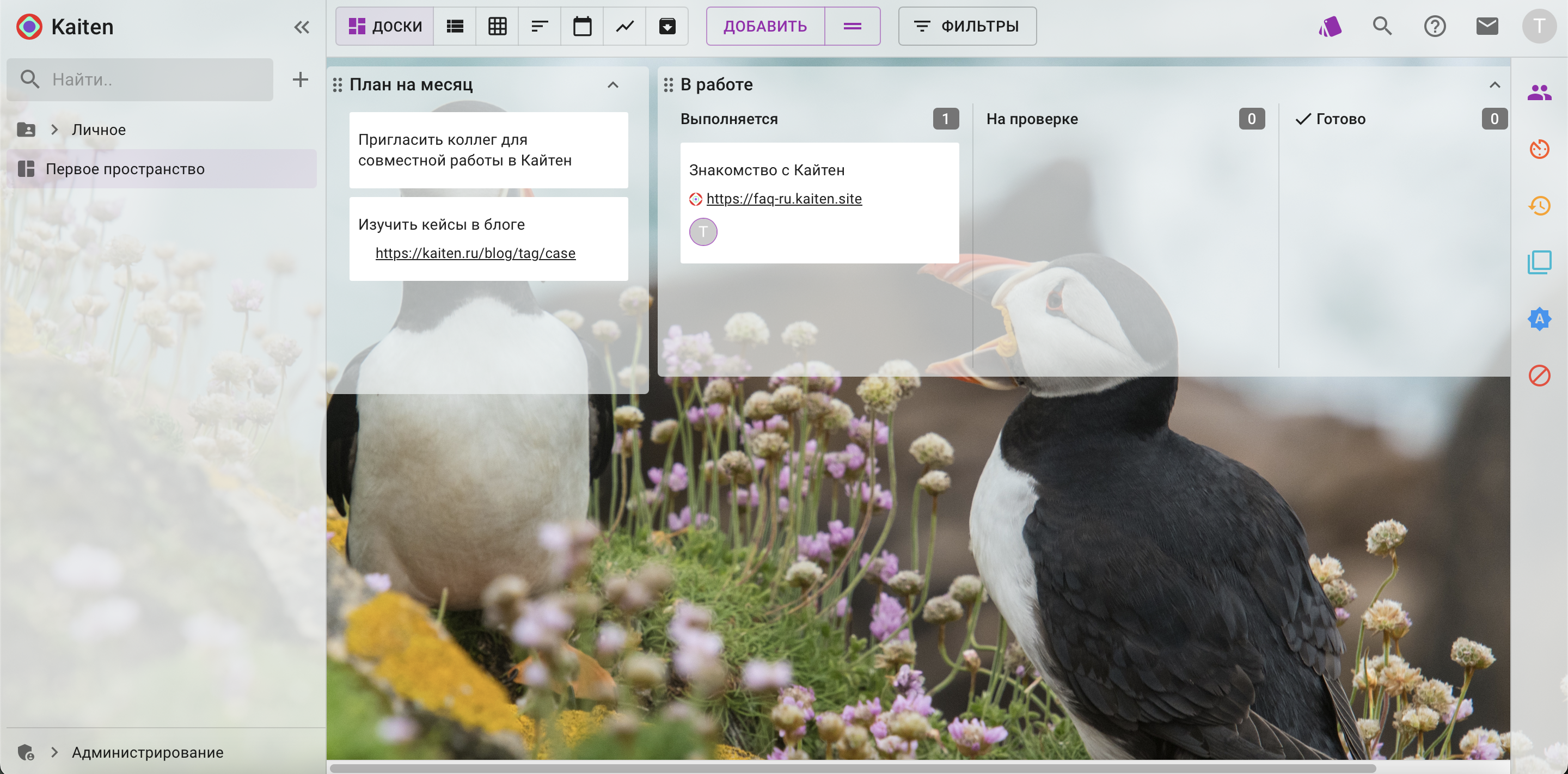
Task: Collapse the board 'План на месяц'
Action: 612,84
